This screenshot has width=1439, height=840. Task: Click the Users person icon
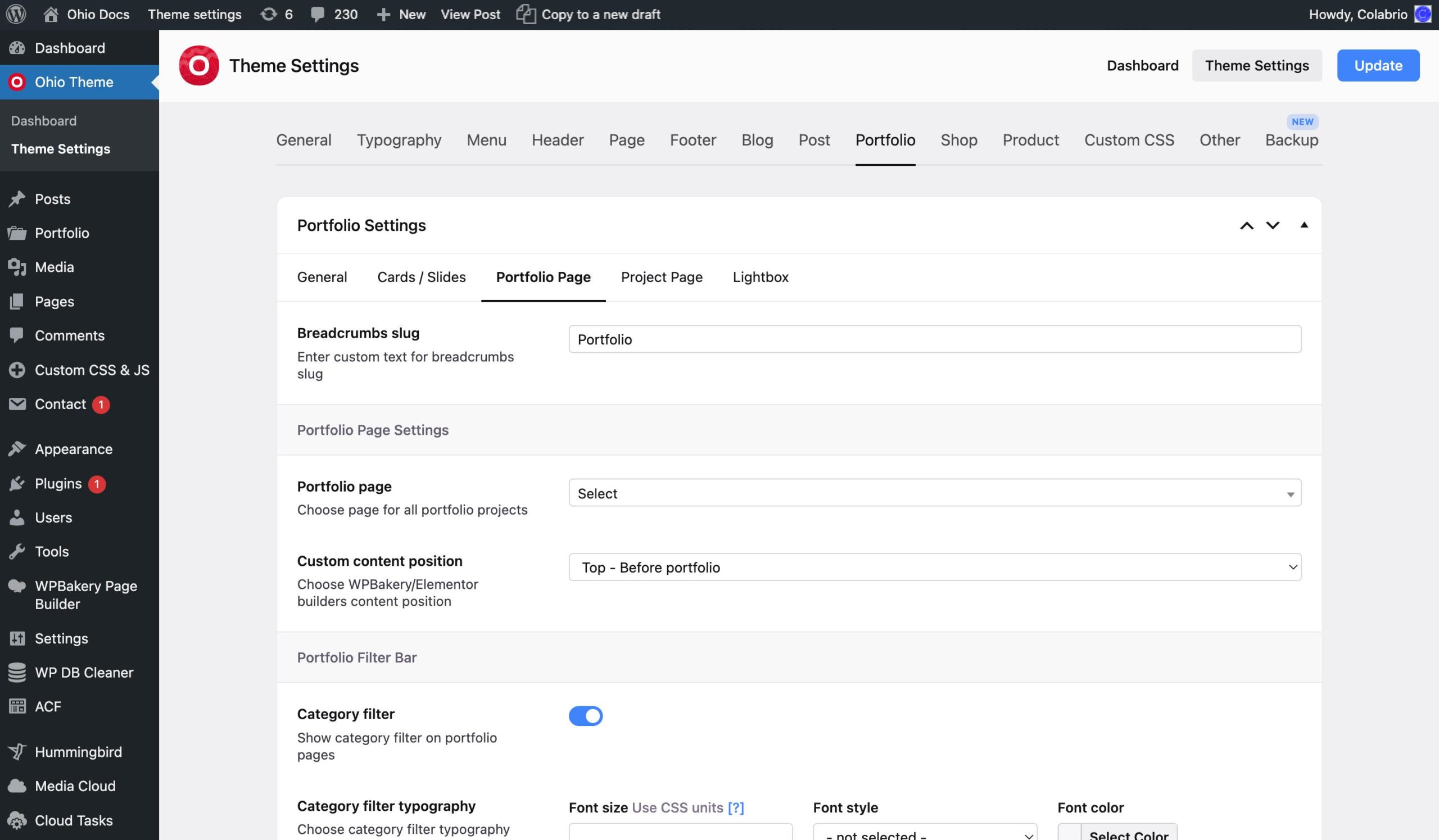[17, 517]
